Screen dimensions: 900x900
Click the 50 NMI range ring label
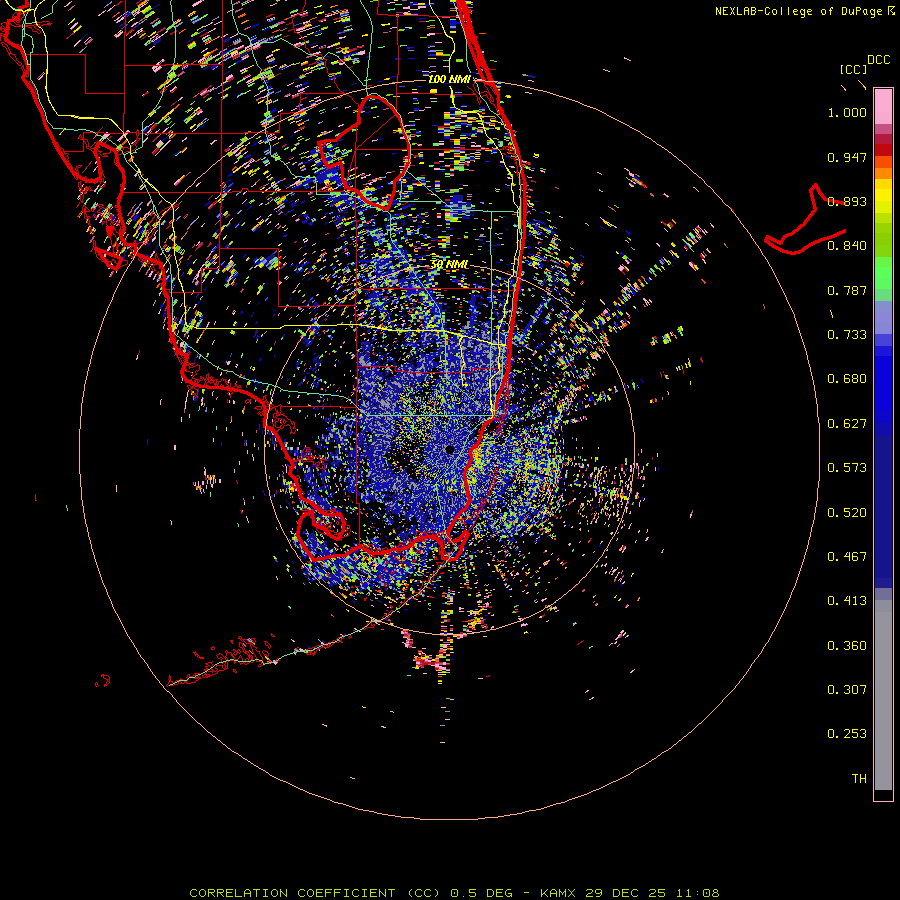pyautogui.click(x=449, y=264)
